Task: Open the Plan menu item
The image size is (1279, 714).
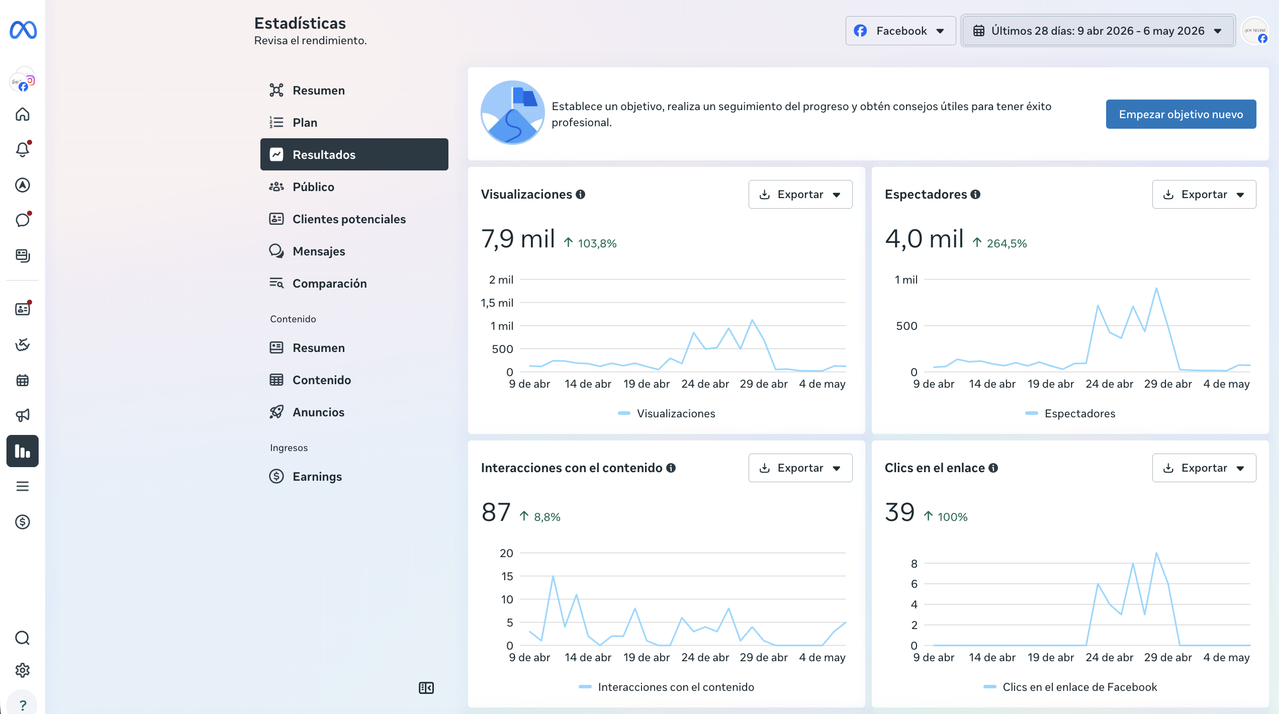Action: (354, 122)
